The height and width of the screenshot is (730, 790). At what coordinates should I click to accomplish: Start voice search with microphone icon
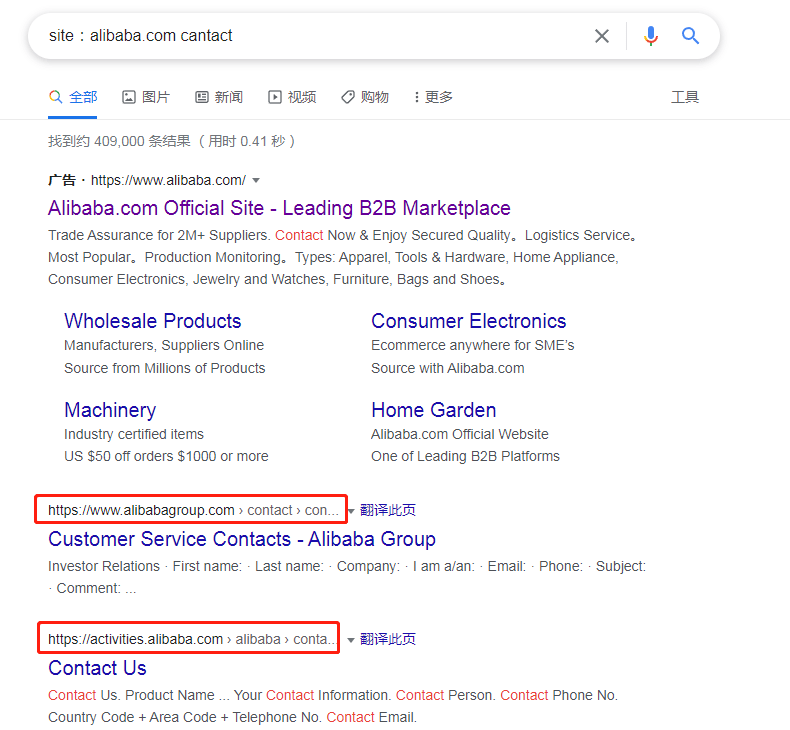click(650, 36)
